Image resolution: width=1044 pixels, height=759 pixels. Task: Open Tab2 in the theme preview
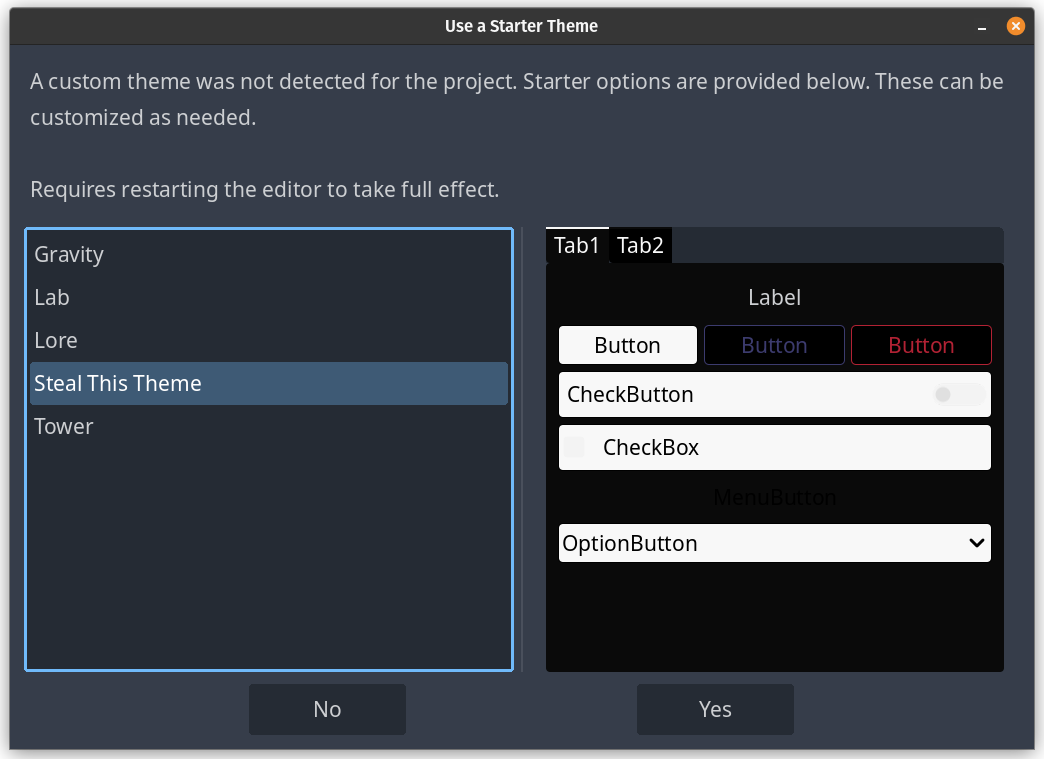pos(640,246)
